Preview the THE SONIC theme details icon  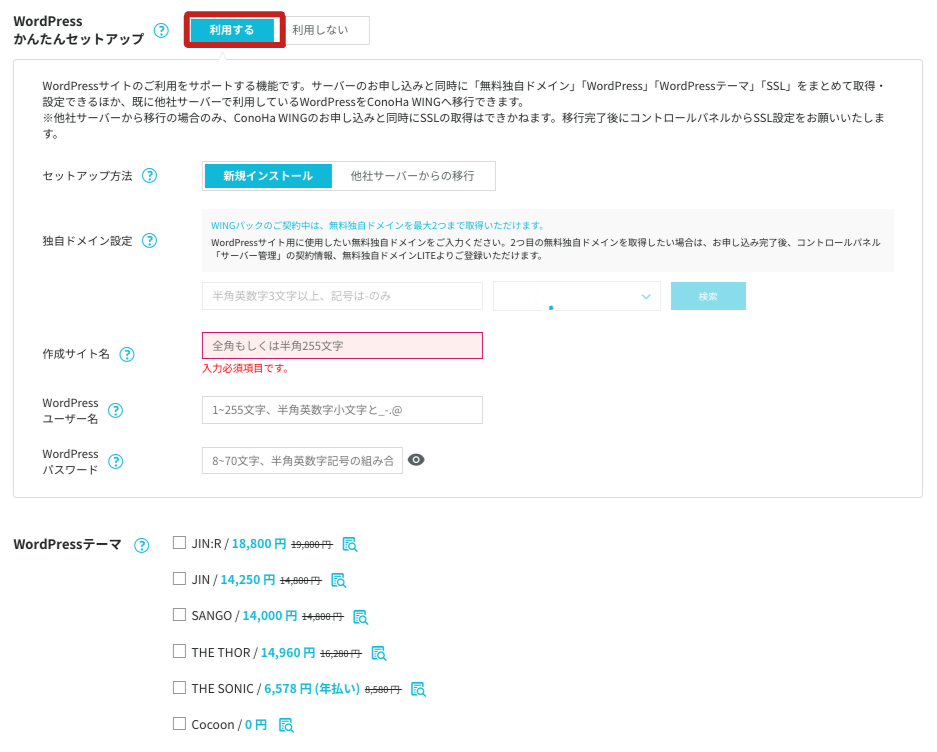[x=418, y=689]
